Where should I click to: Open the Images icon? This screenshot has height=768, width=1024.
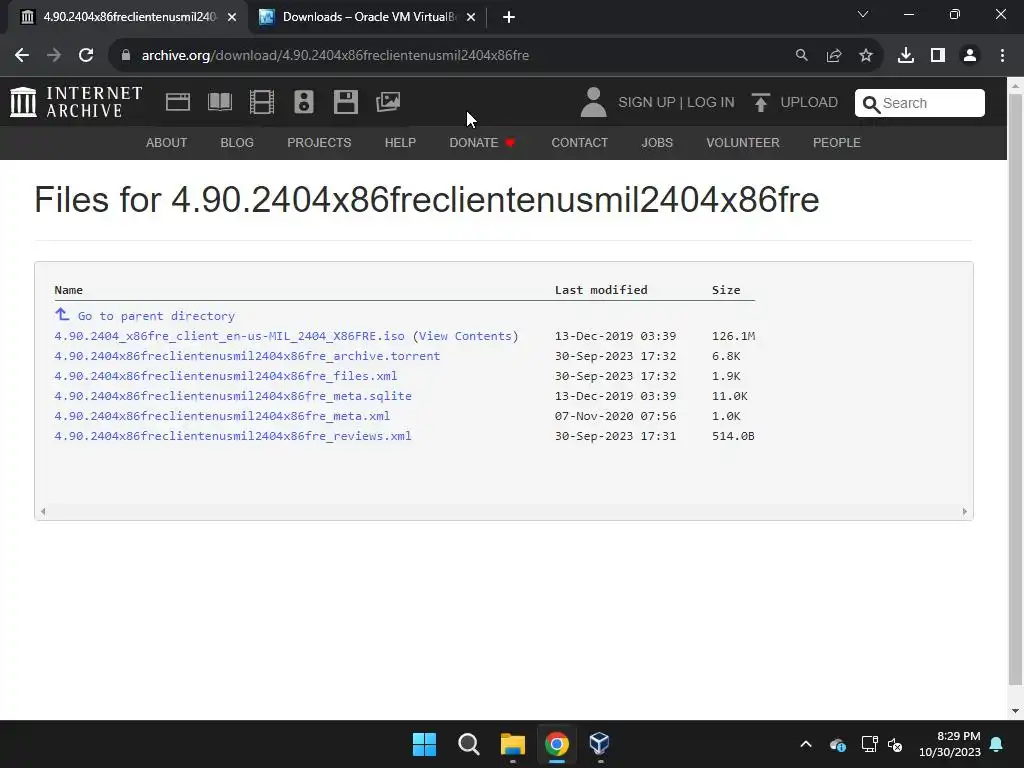(x=388, y=102)
